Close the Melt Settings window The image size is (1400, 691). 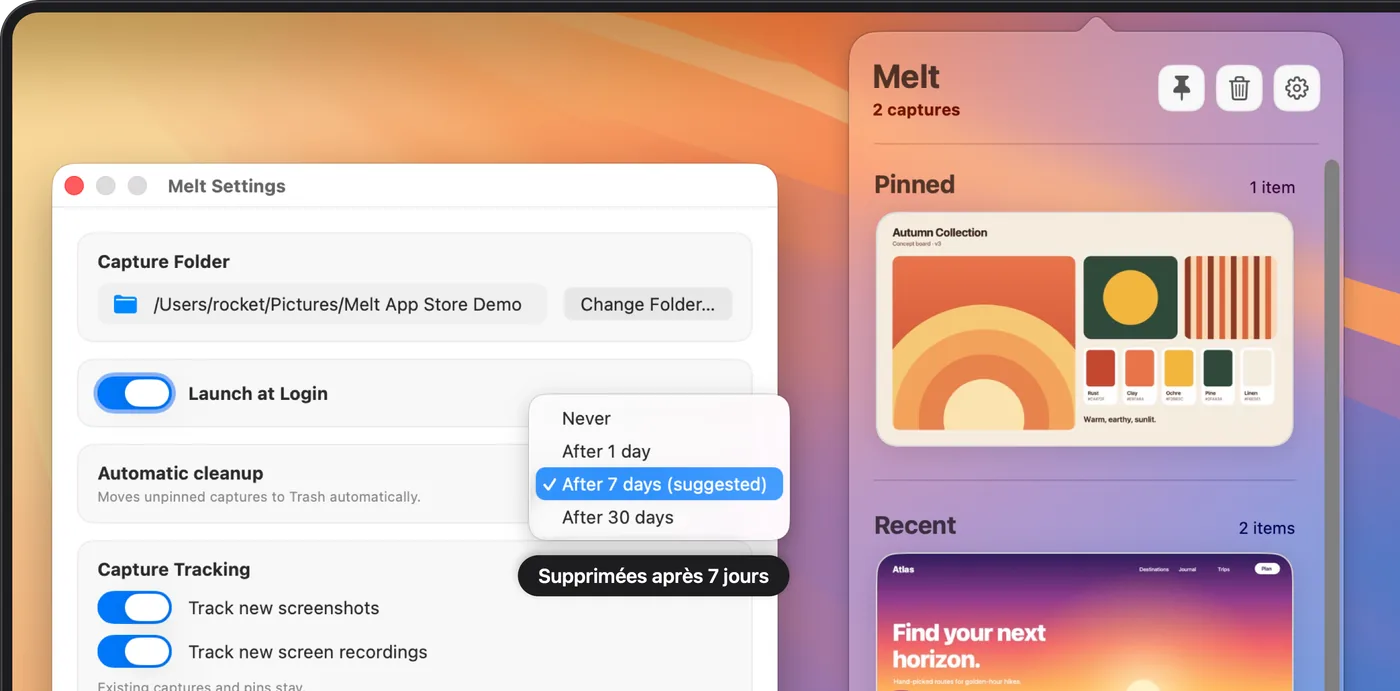tap(74, 186)
